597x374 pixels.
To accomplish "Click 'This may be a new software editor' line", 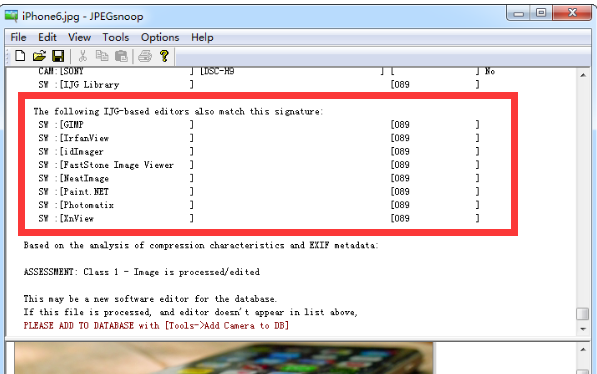I will pos(150,299).
